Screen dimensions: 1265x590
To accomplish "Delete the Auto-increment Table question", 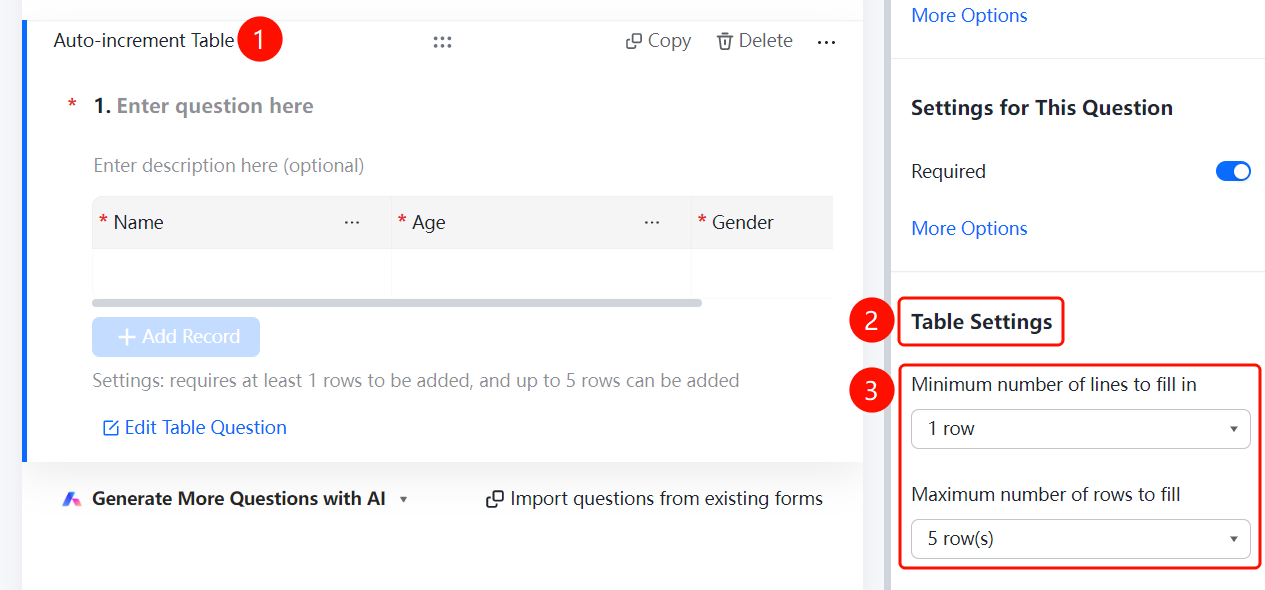I will click(755, 41).
